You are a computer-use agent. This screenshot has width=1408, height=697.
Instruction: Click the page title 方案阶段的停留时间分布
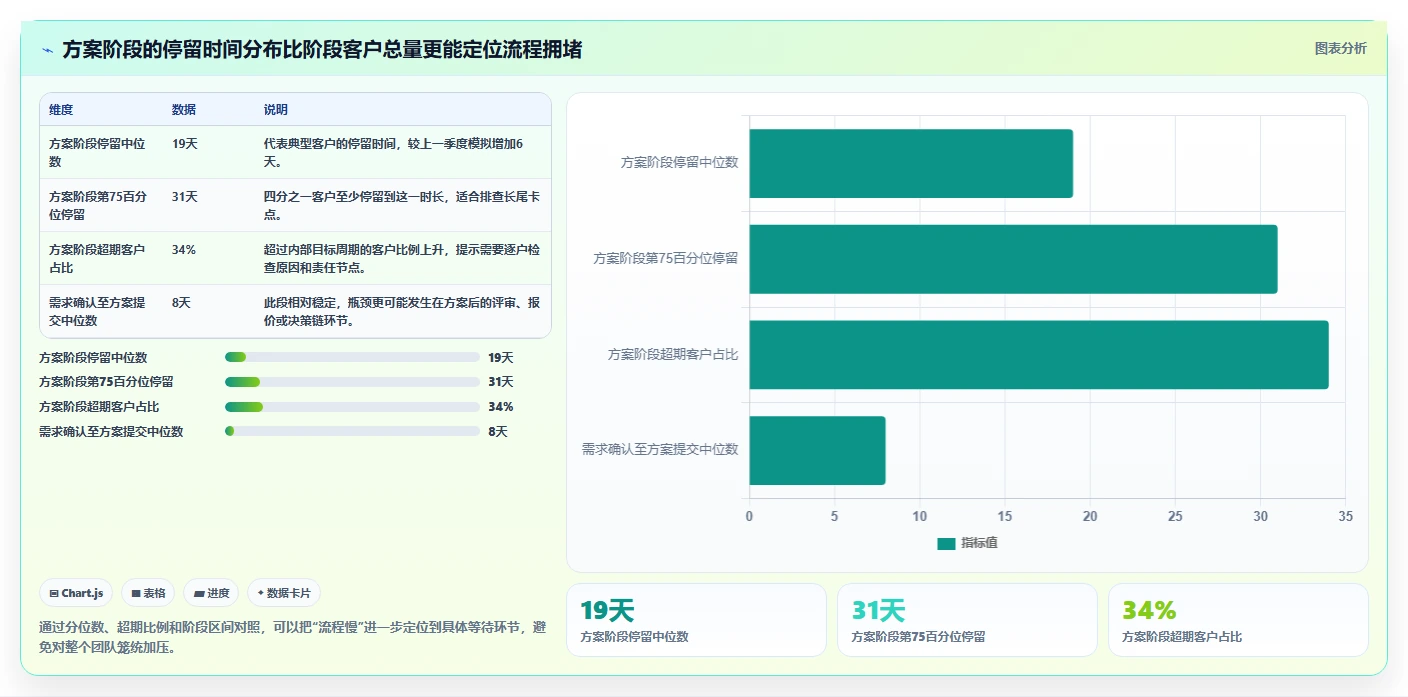click(322, 49)
